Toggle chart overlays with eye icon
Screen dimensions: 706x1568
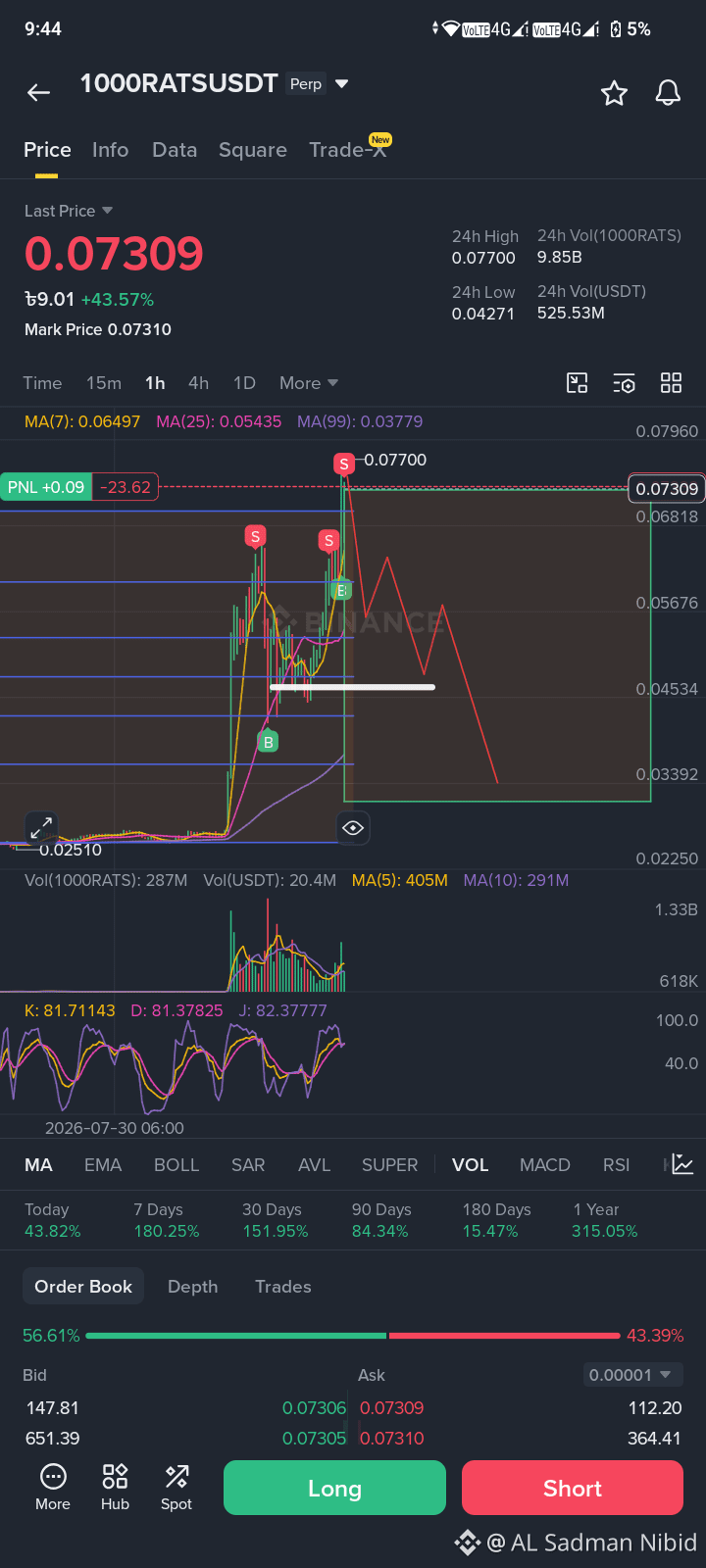point(353,828)
